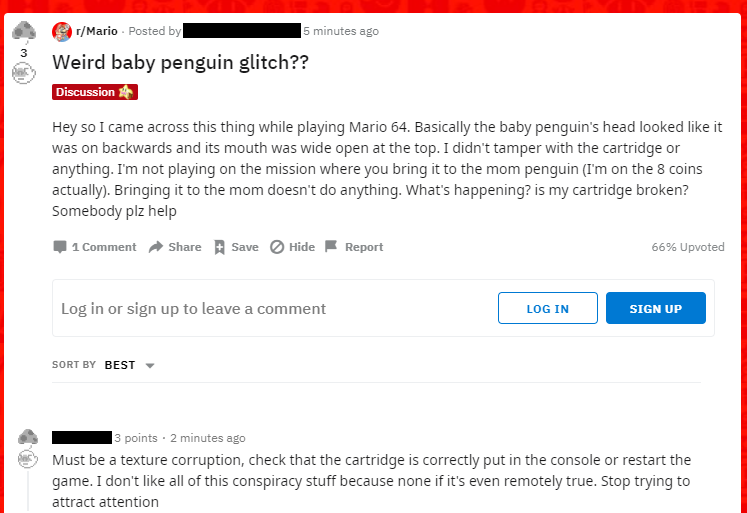Click the Report flag icon
Screen dimensions: 747x513
click(331, 247)
